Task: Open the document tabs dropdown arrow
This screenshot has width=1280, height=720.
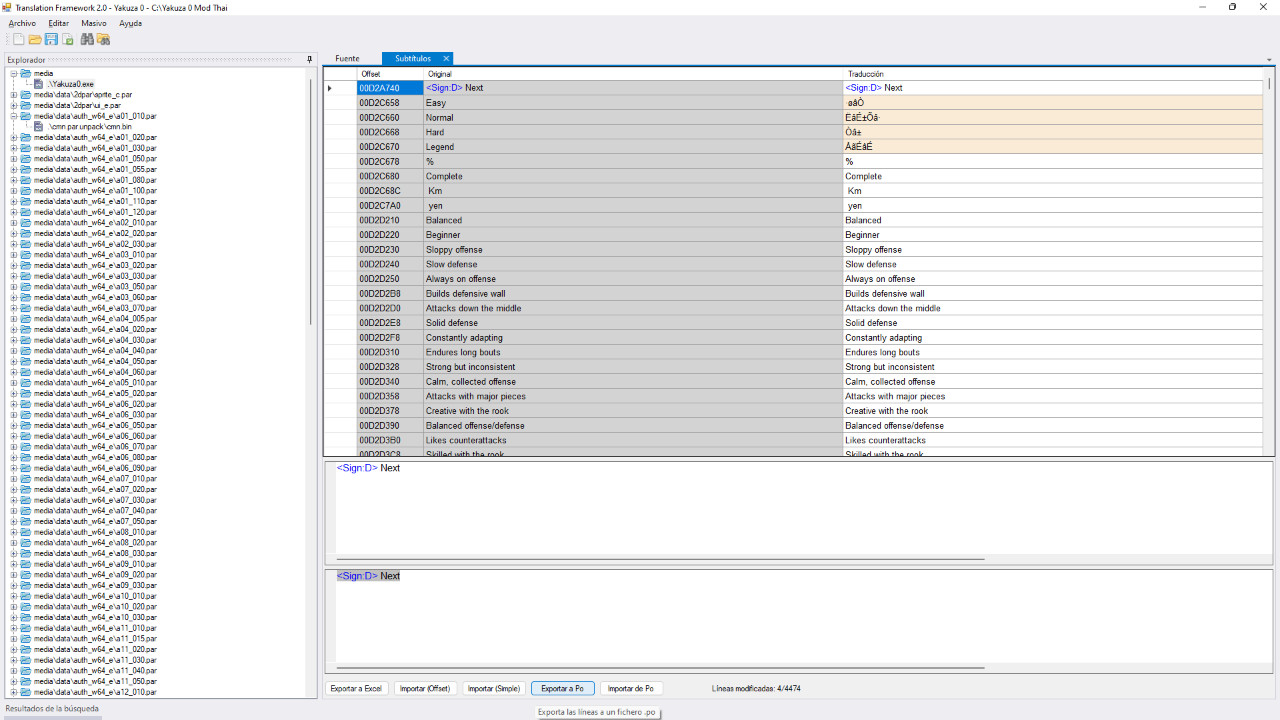Action: (1270, 60)
